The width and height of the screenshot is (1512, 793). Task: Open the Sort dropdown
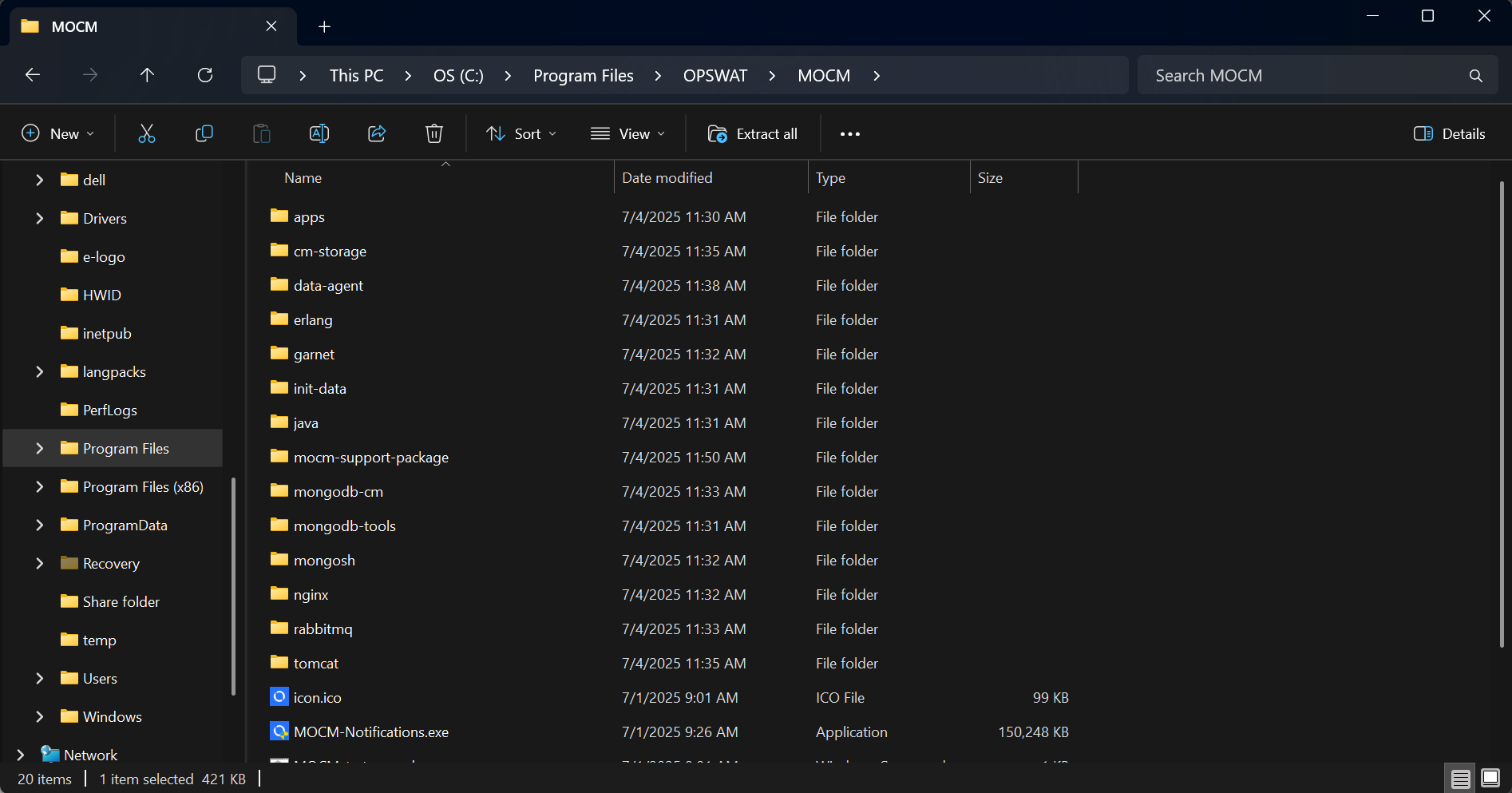(x=521, y=133)
